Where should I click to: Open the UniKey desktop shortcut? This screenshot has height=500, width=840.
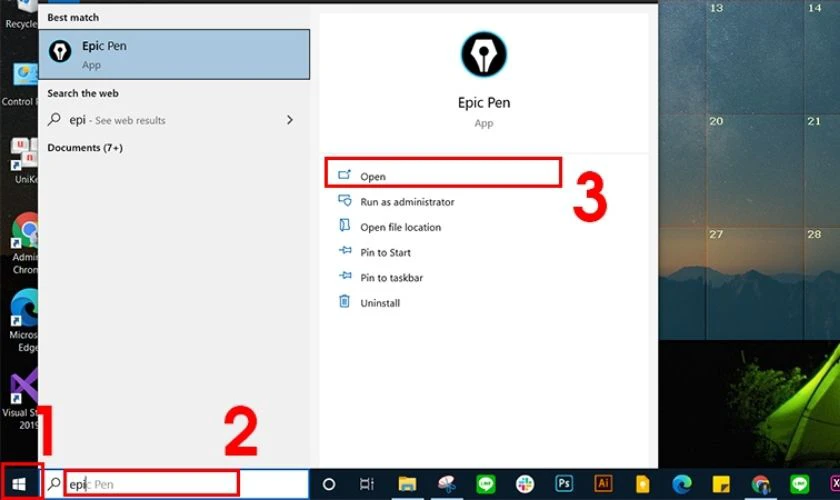tap(22, 161)
